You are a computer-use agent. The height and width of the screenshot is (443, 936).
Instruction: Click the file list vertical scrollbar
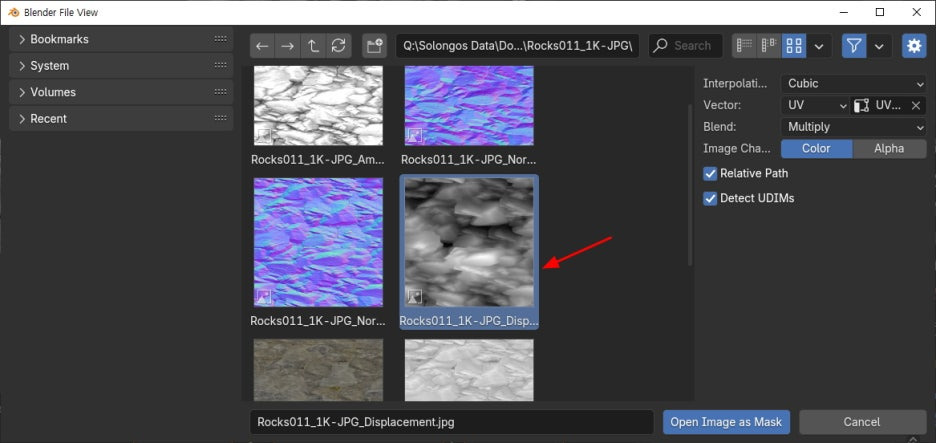691,185
